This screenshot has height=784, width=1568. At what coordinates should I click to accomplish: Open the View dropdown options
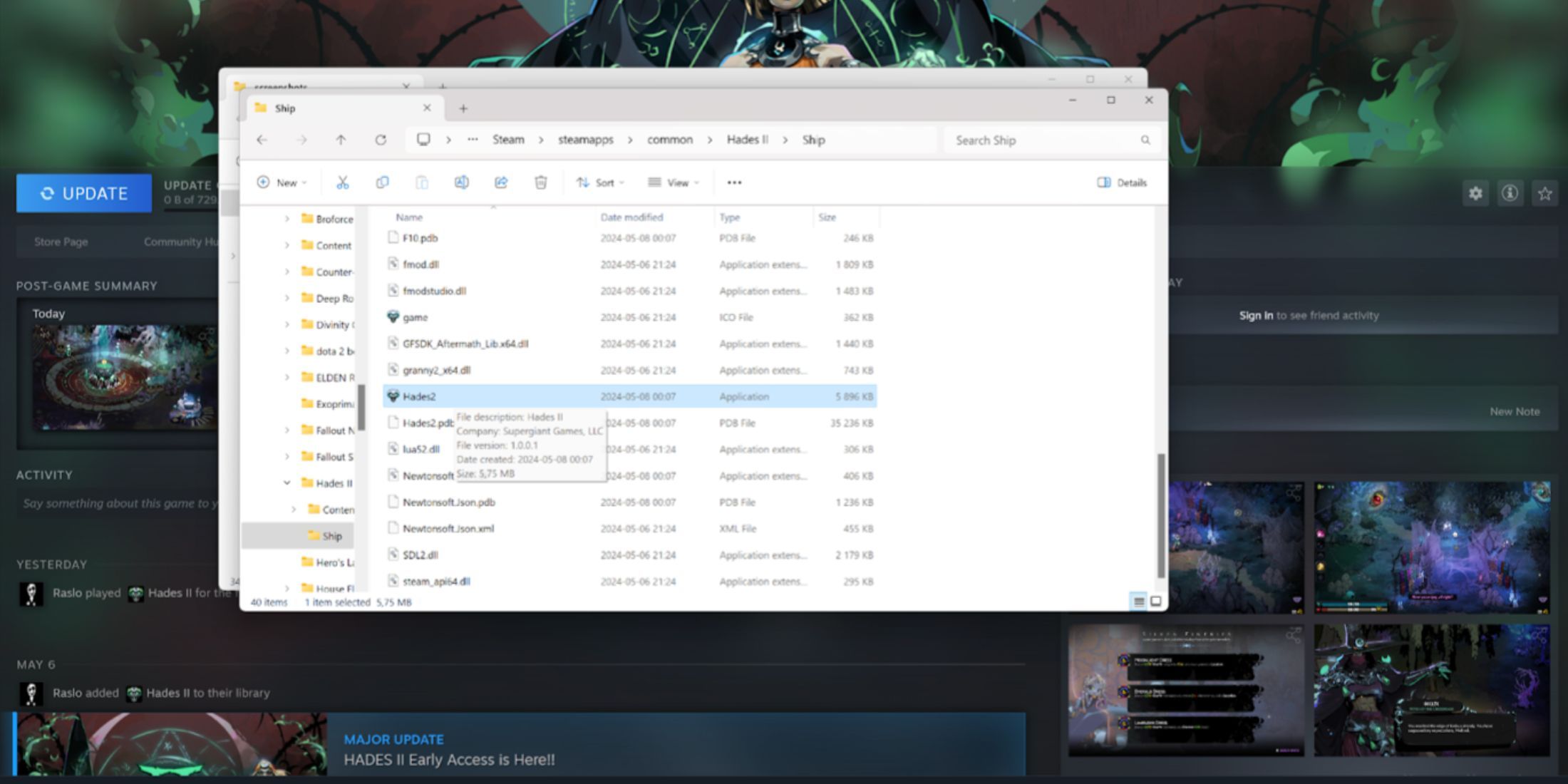point(672,182)
